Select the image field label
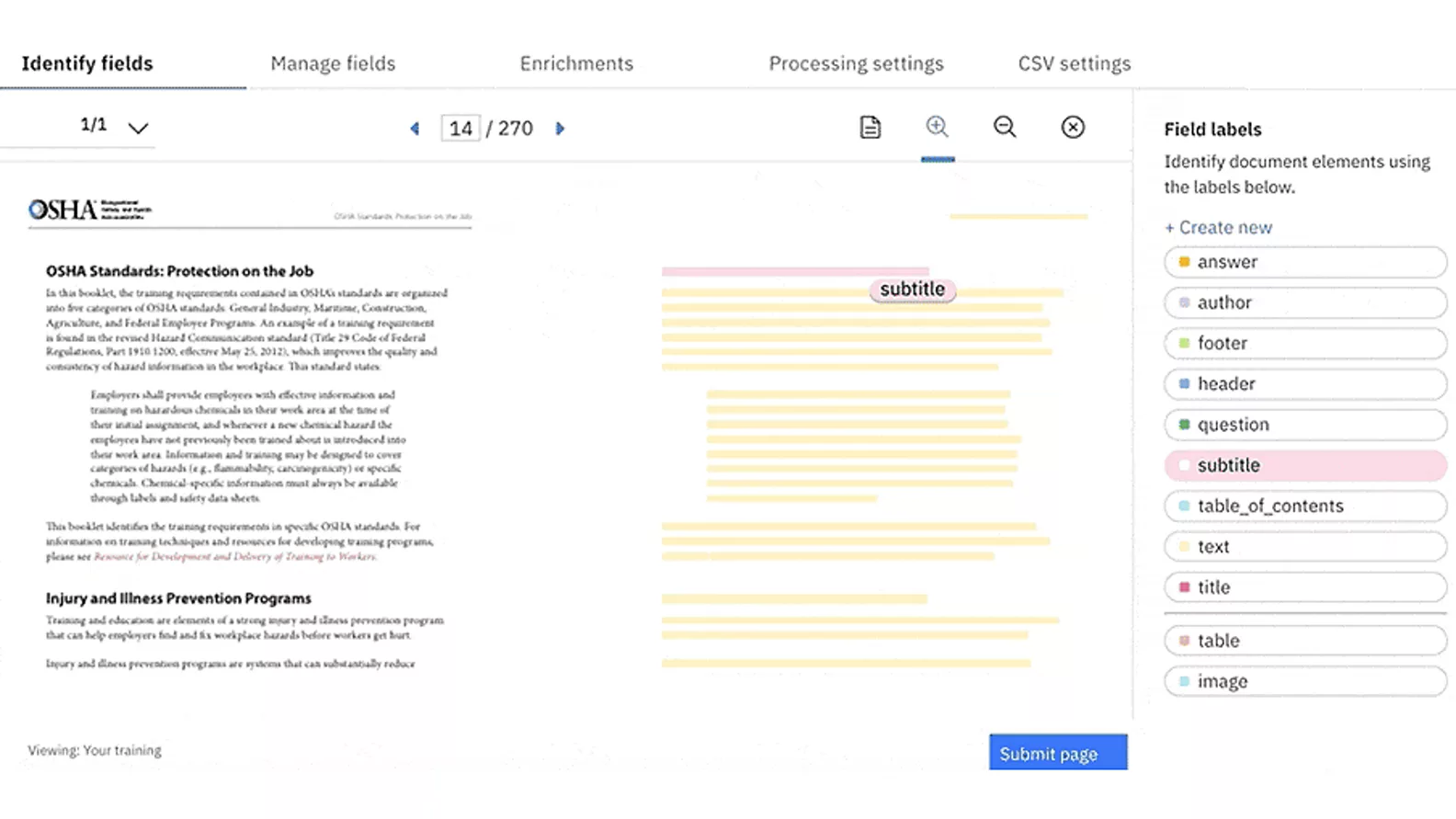1456x819 pixels. point(1304,681)
